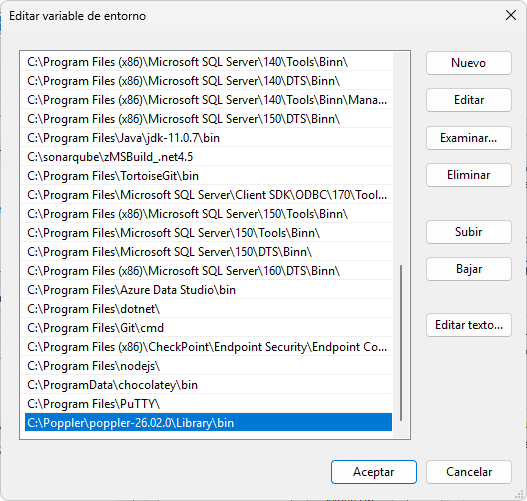Close the Editar variable de entorno dialog

(511, 15)
